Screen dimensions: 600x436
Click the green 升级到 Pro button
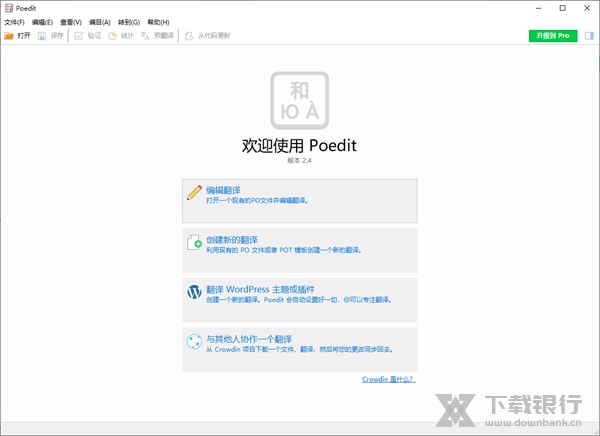[553, 35]
